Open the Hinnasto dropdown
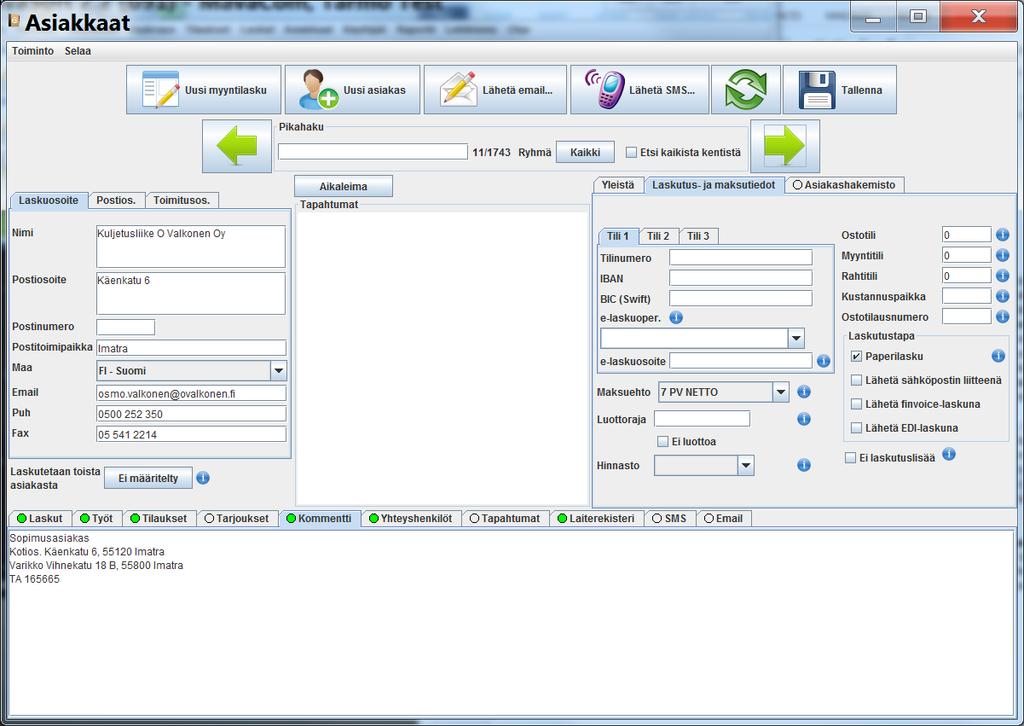This screenshot has height=726, width=1024. tap(746, 466)
